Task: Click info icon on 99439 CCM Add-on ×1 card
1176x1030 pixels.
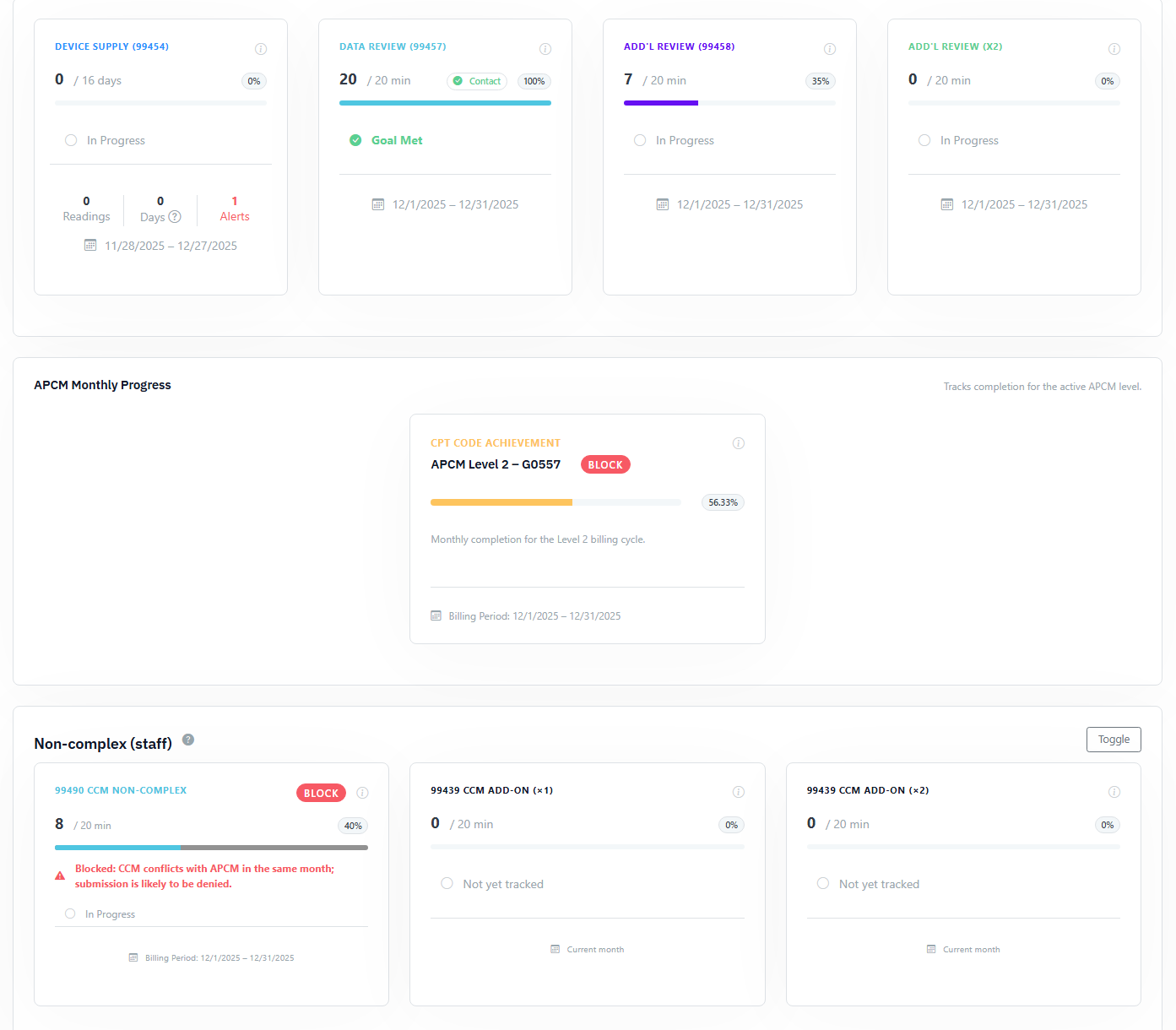Action: click(739, 792)
